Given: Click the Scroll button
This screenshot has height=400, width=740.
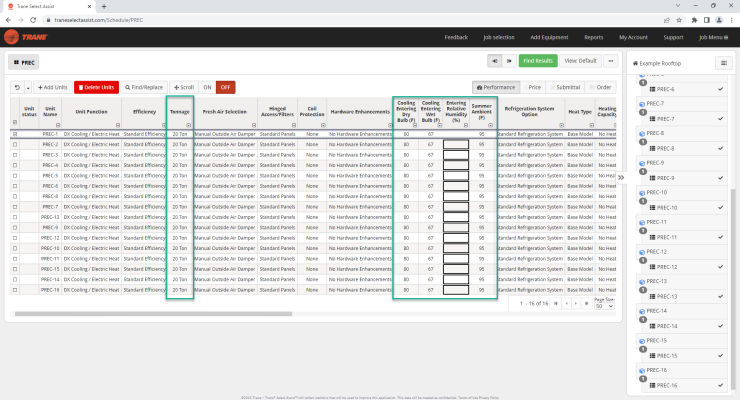Looking at the screenshot, I should [184, 87].
